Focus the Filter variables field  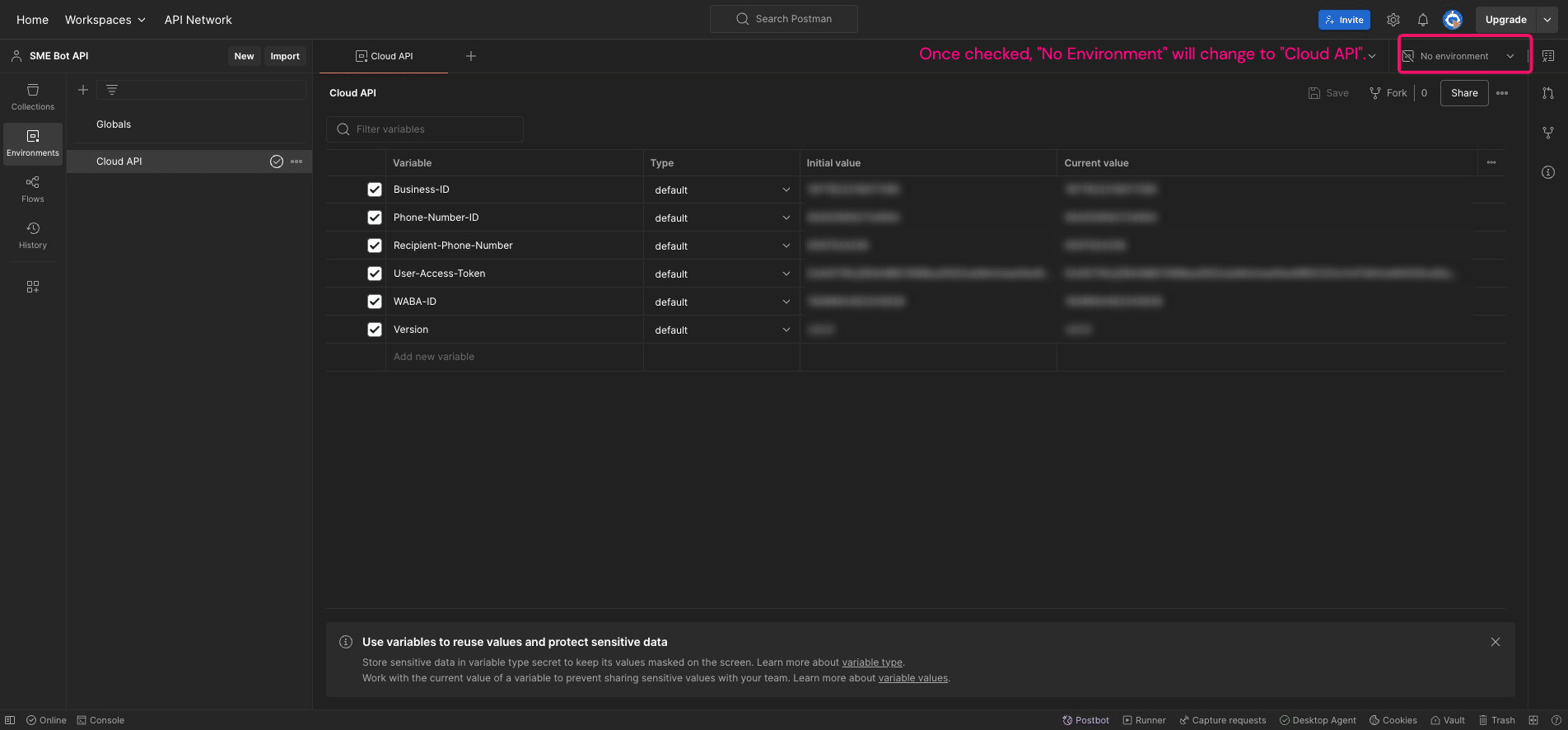(x=425, y=129)
